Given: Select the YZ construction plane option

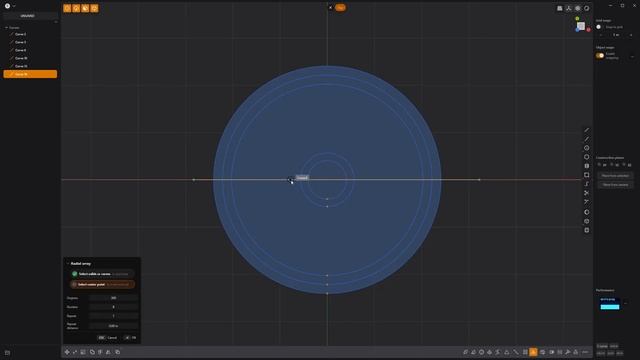Looking at the screenshot, I should coord(615,165).
